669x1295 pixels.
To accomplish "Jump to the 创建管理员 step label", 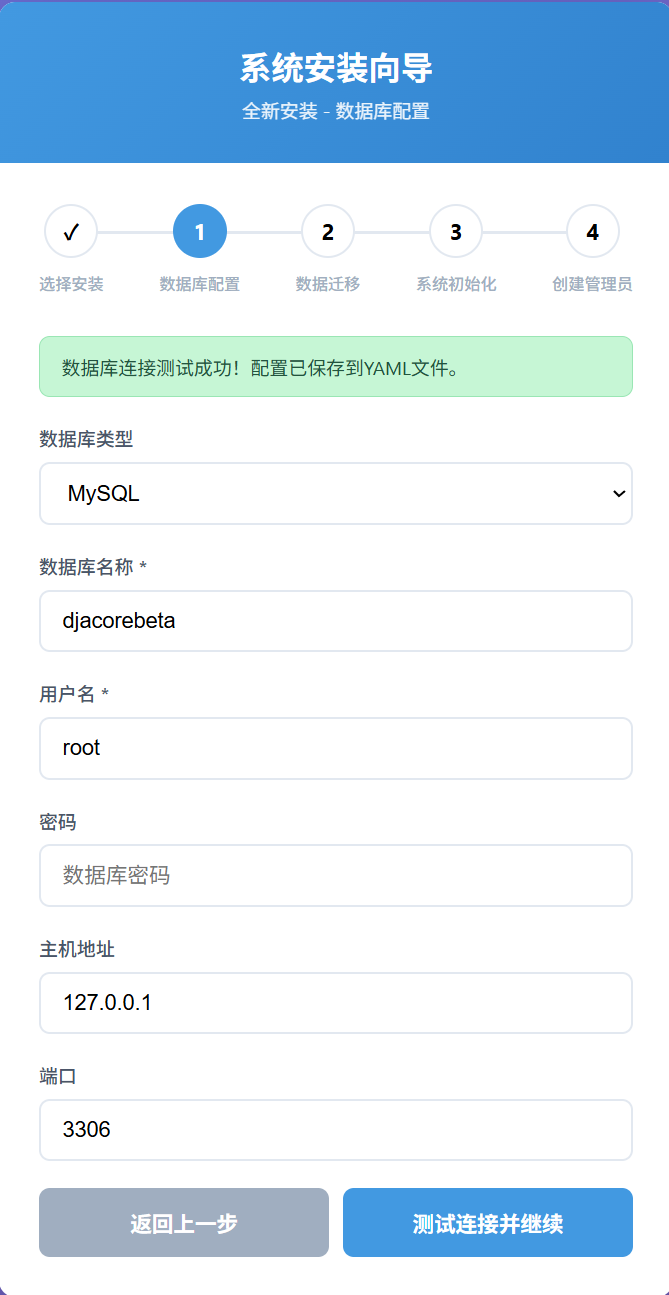I will (592, 285).
